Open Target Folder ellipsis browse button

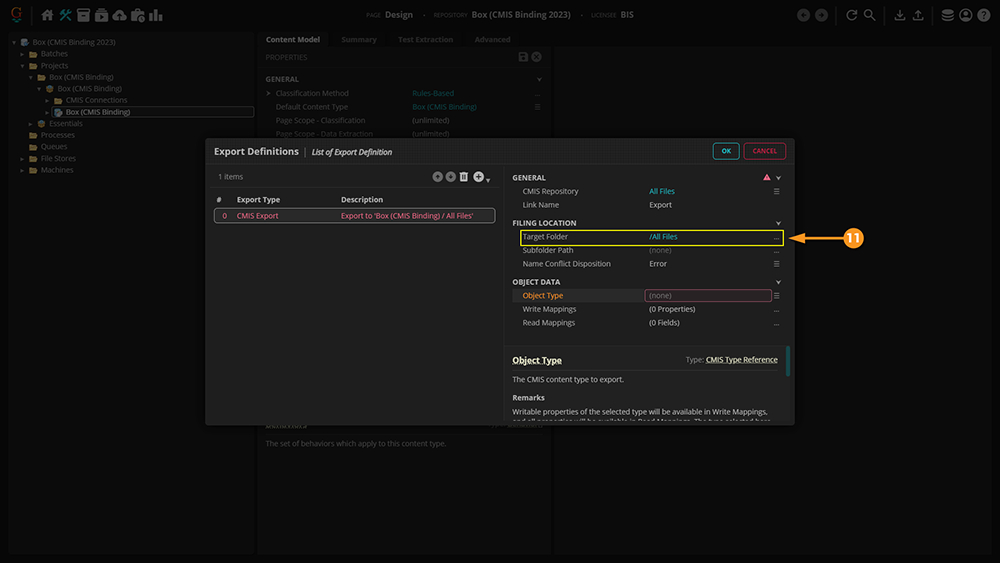coord(776,238)
